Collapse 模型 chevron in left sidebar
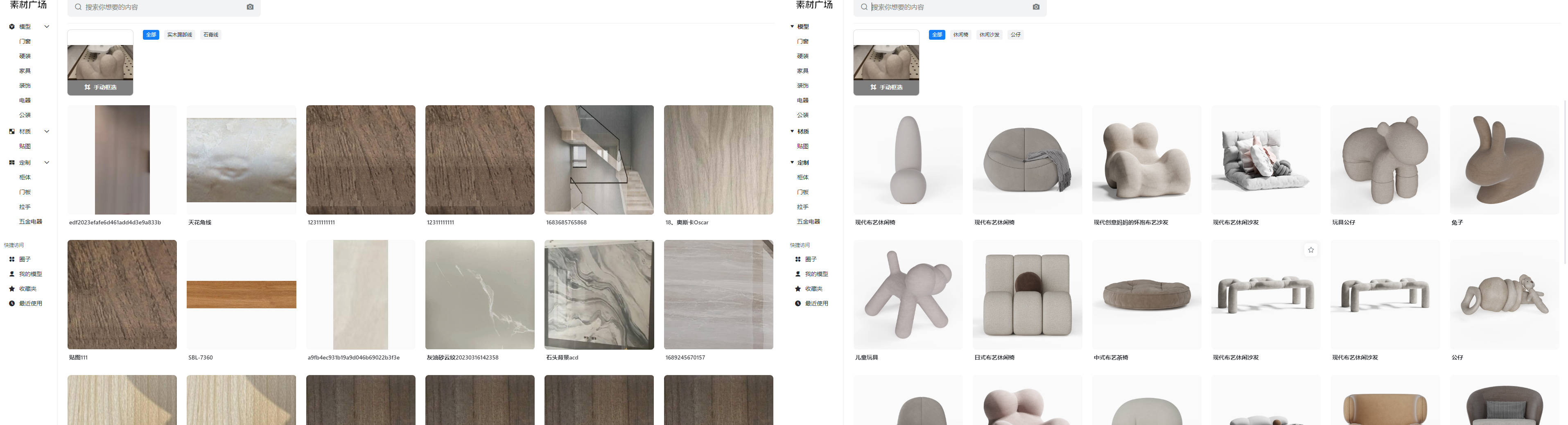Image resolution: width=1568 pixels, height=425 pixels. click(47, 27)
